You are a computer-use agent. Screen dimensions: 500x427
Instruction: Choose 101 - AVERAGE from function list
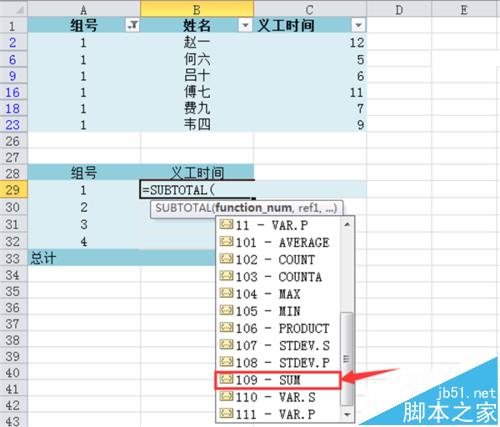coord(278,242)
